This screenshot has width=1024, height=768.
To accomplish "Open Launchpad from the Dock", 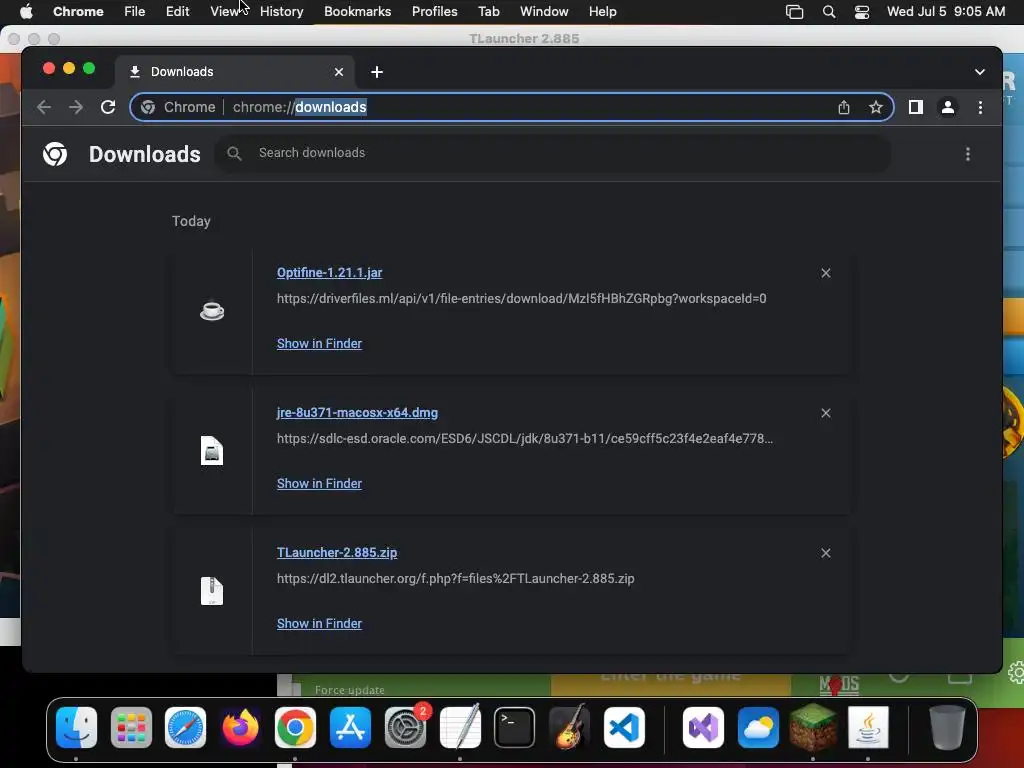I will (x=131, y=727).
